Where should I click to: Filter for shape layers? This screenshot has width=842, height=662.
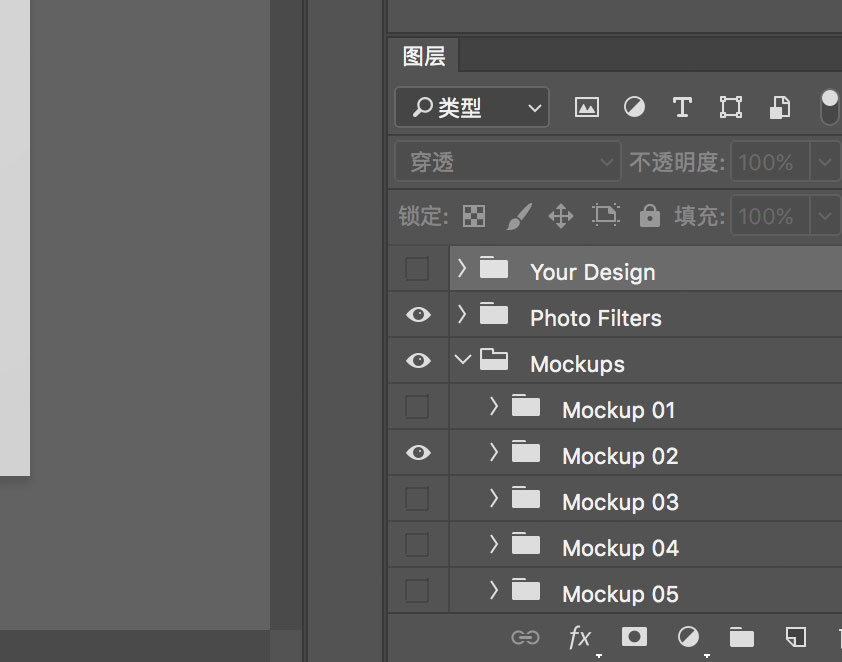730,107
